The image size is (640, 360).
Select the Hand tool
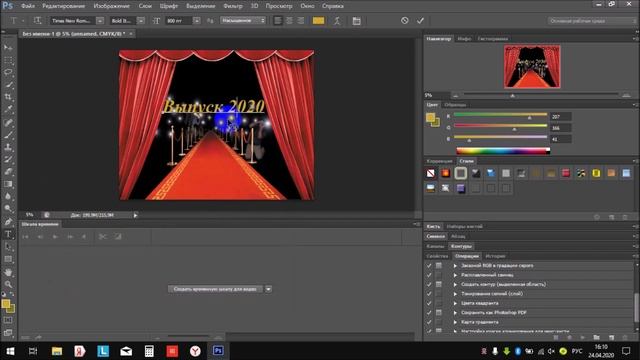8,272
